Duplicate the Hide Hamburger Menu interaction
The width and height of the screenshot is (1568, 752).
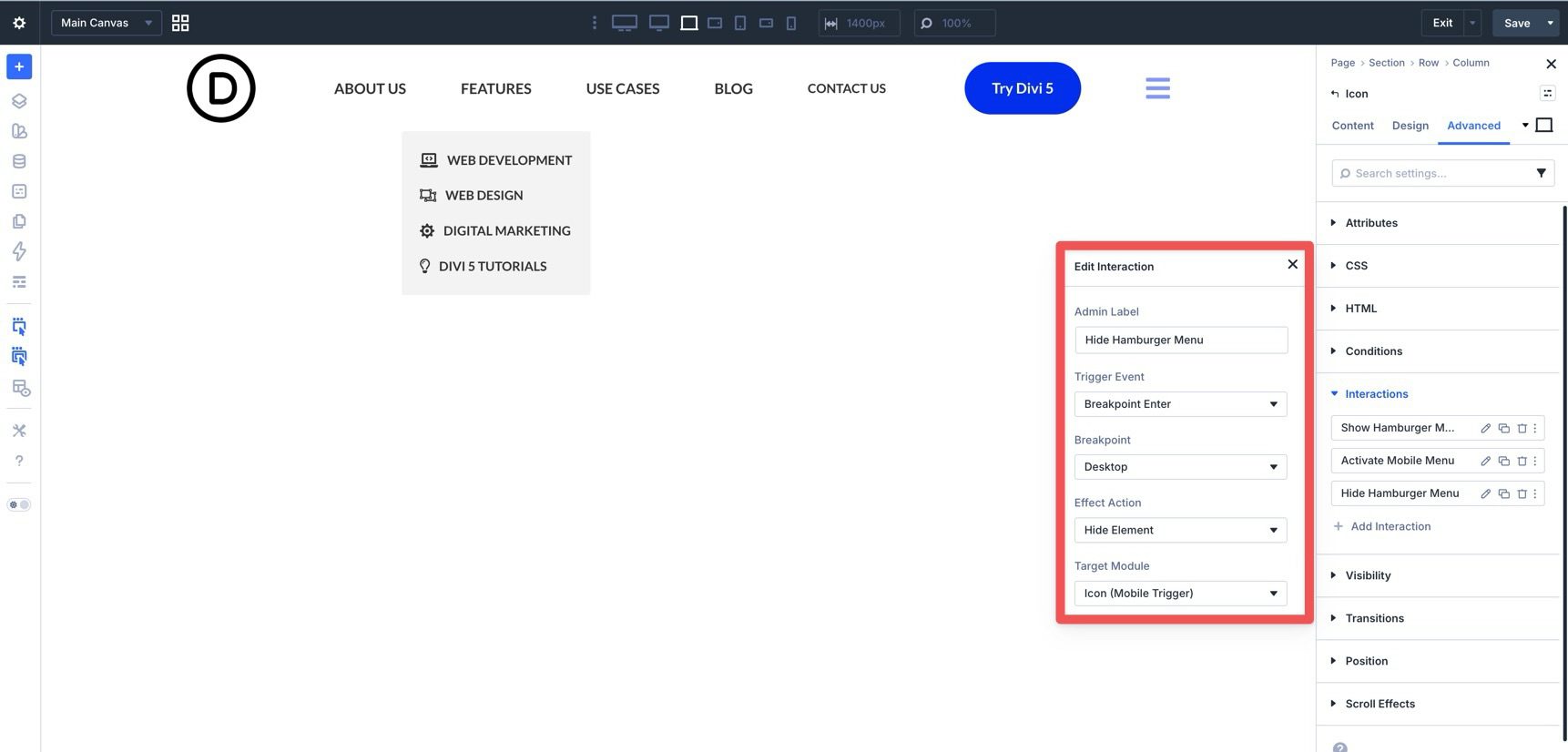[x=1503, y=493]
